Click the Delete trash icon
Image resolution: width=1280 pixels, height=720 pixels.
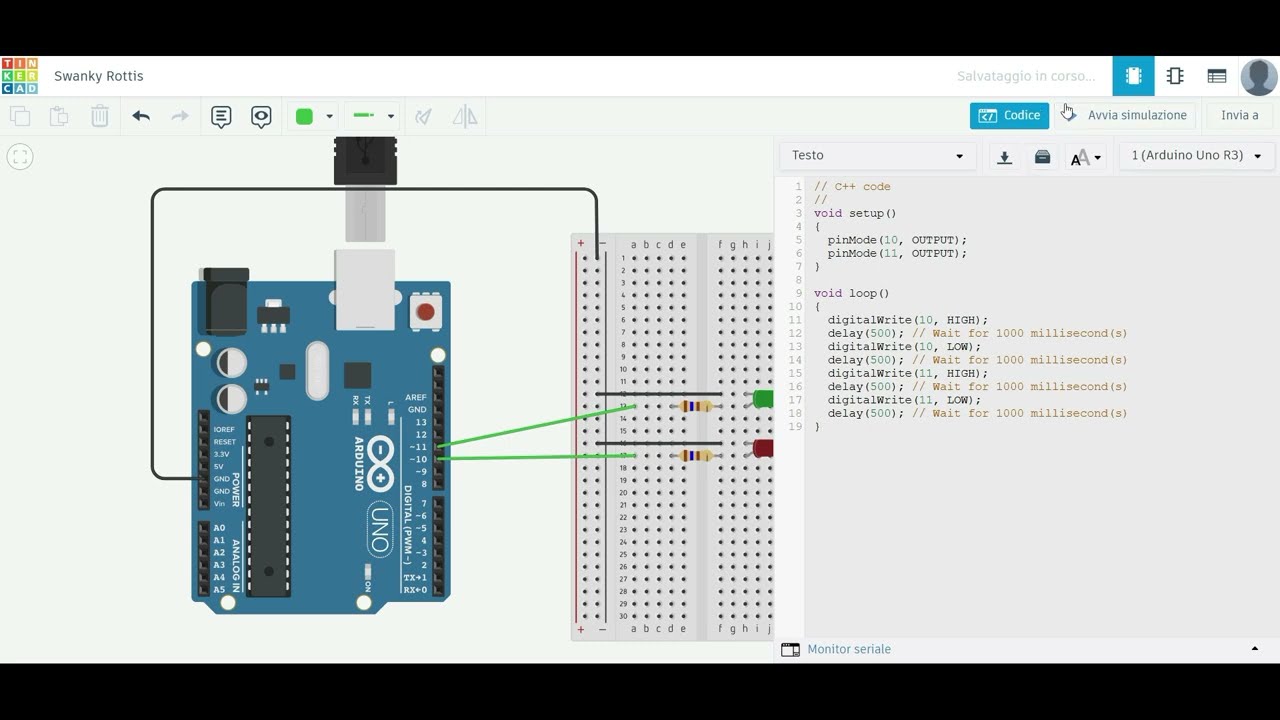click(x=100, y=116)
